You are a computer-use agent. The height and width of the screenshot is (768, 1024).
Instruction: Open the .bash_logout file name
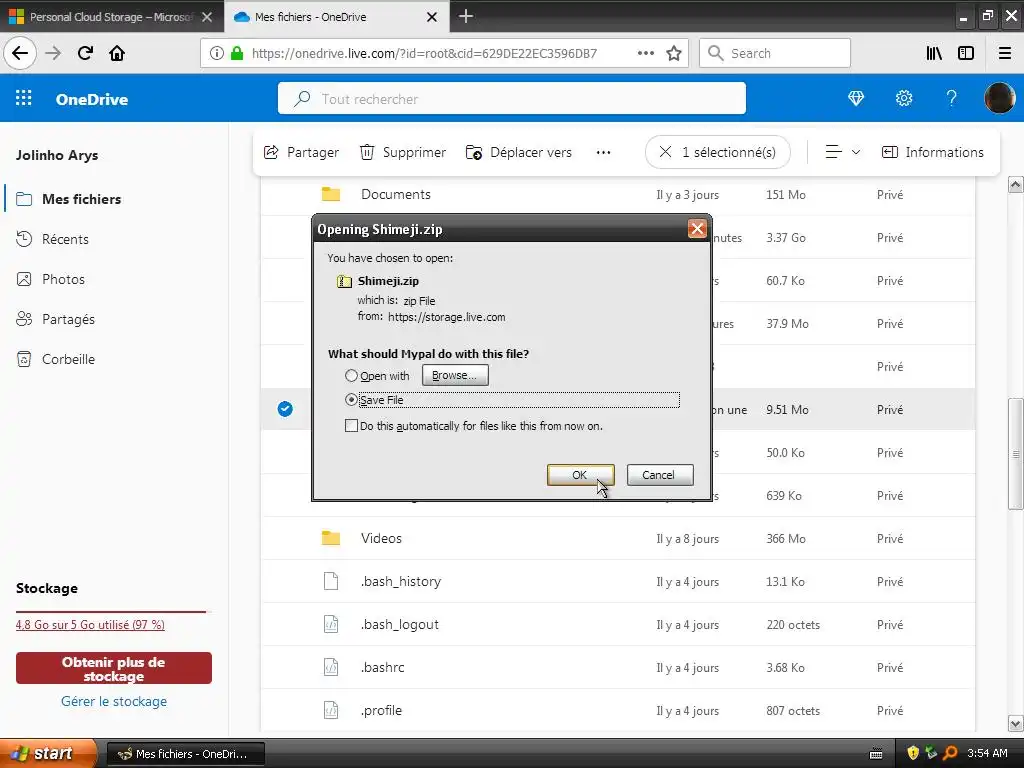(x=400, y=624)
